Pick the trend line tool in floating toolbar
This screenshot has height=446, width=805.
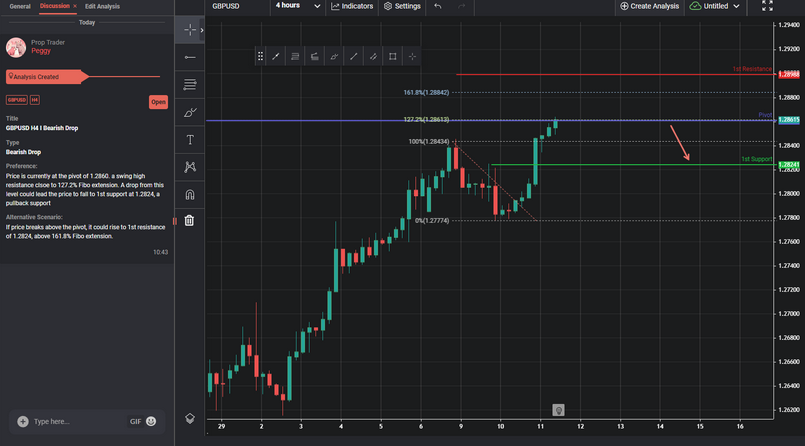pyautogui.click(x=276, y=56)
